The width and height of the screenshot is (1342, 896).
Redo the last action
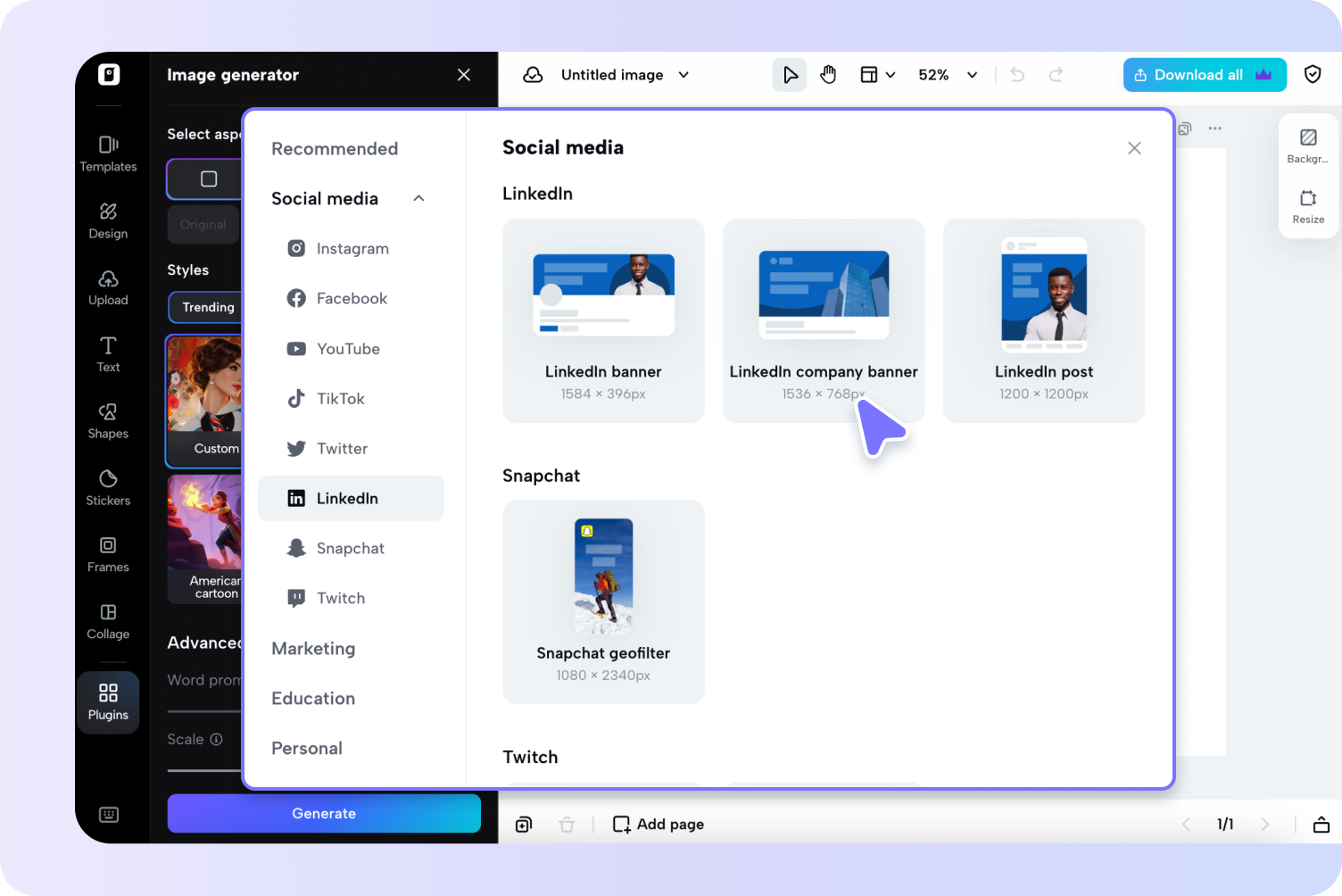pyautogui.click(x=1056, y=75)
